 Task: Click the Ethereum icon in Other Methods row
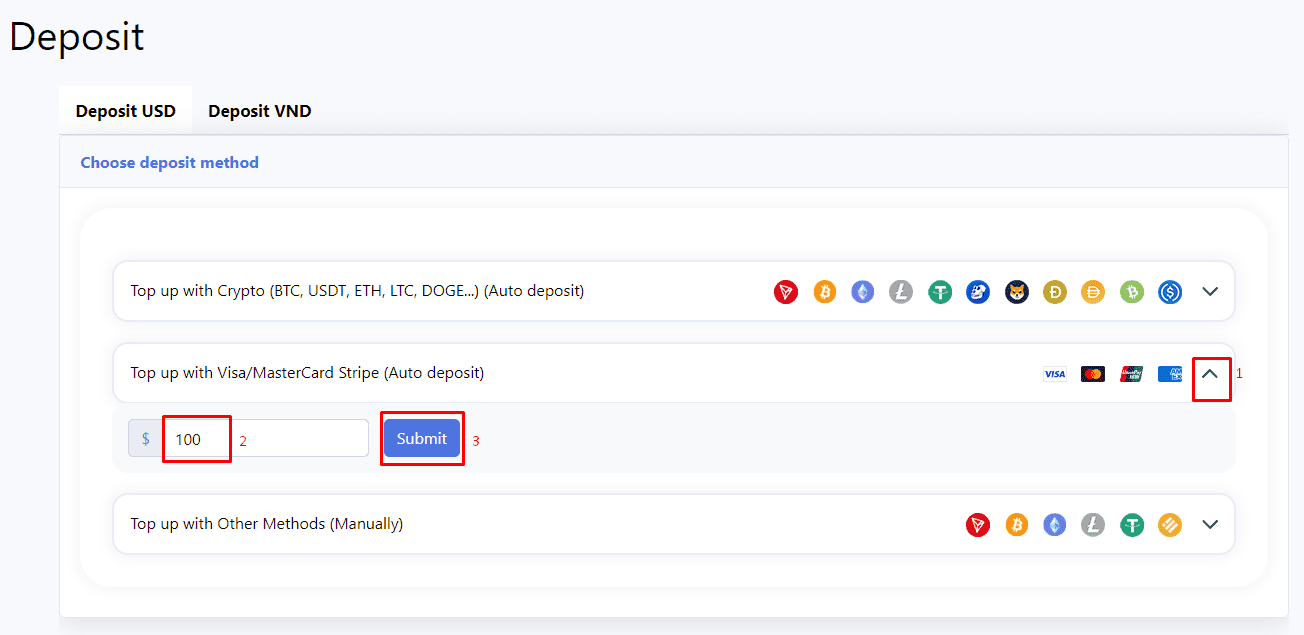point(1055,525)
